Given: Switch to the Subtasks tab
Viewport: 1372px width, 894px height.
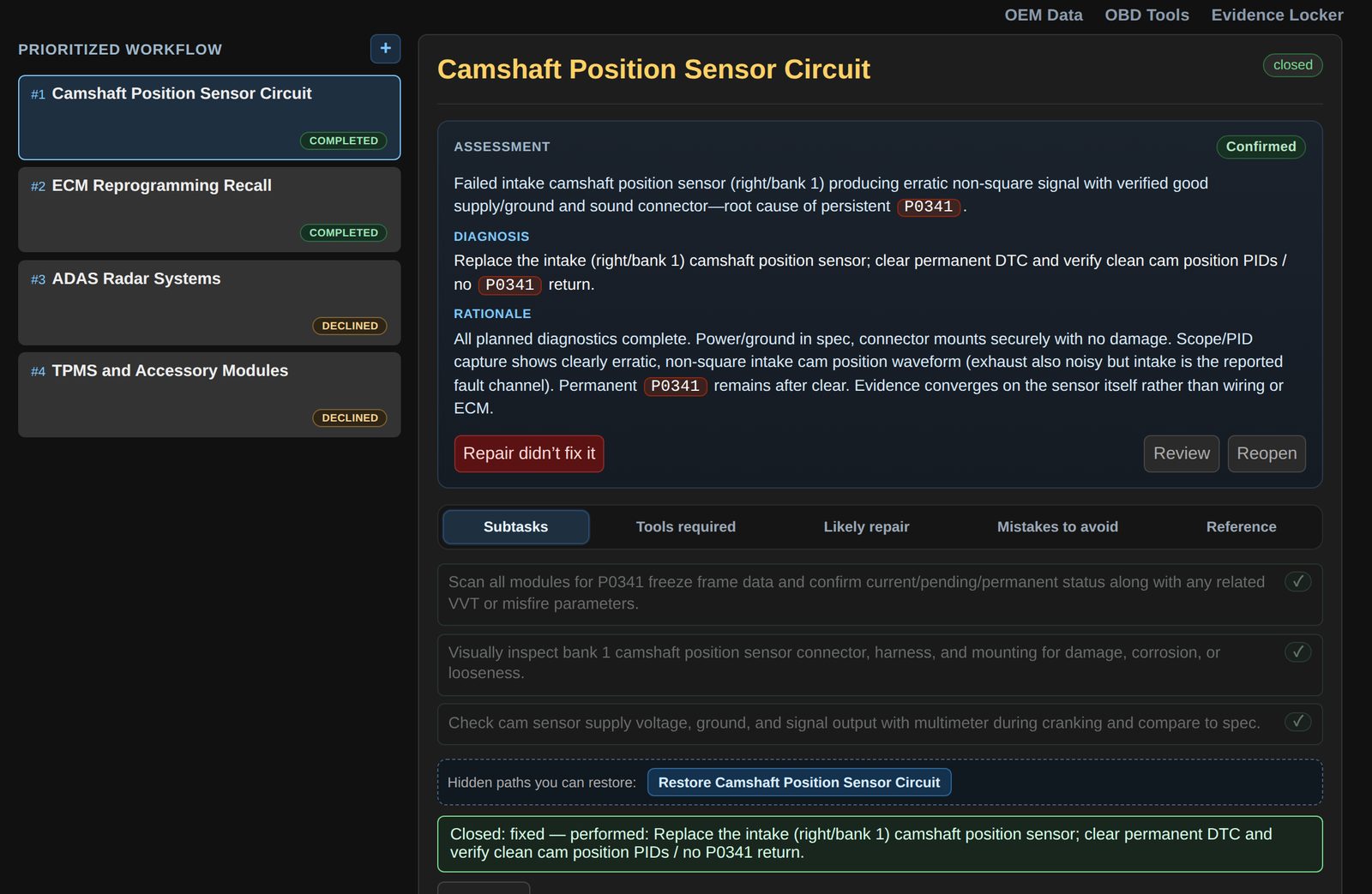Looking at the screenshot, I should [515, 527].
